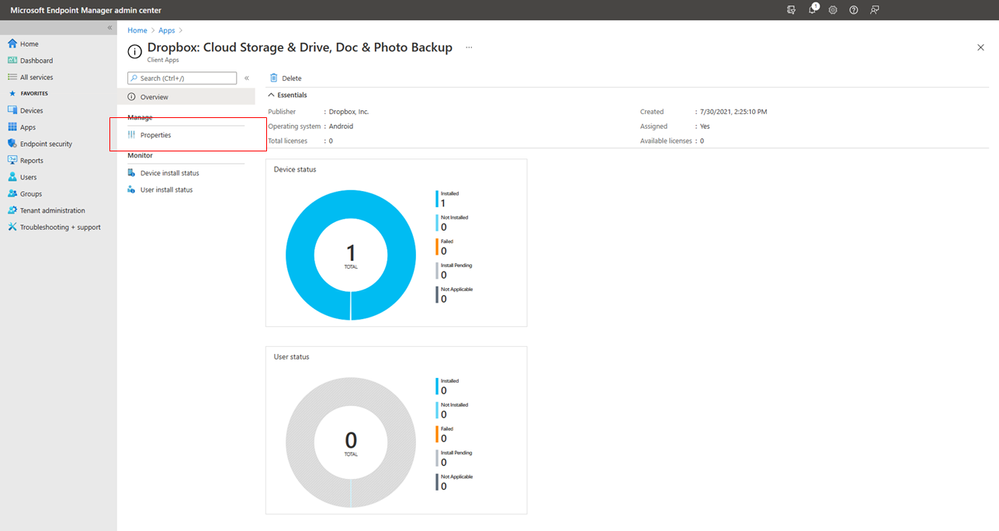Click the Devices icon in sidebar

click(12, 110)
